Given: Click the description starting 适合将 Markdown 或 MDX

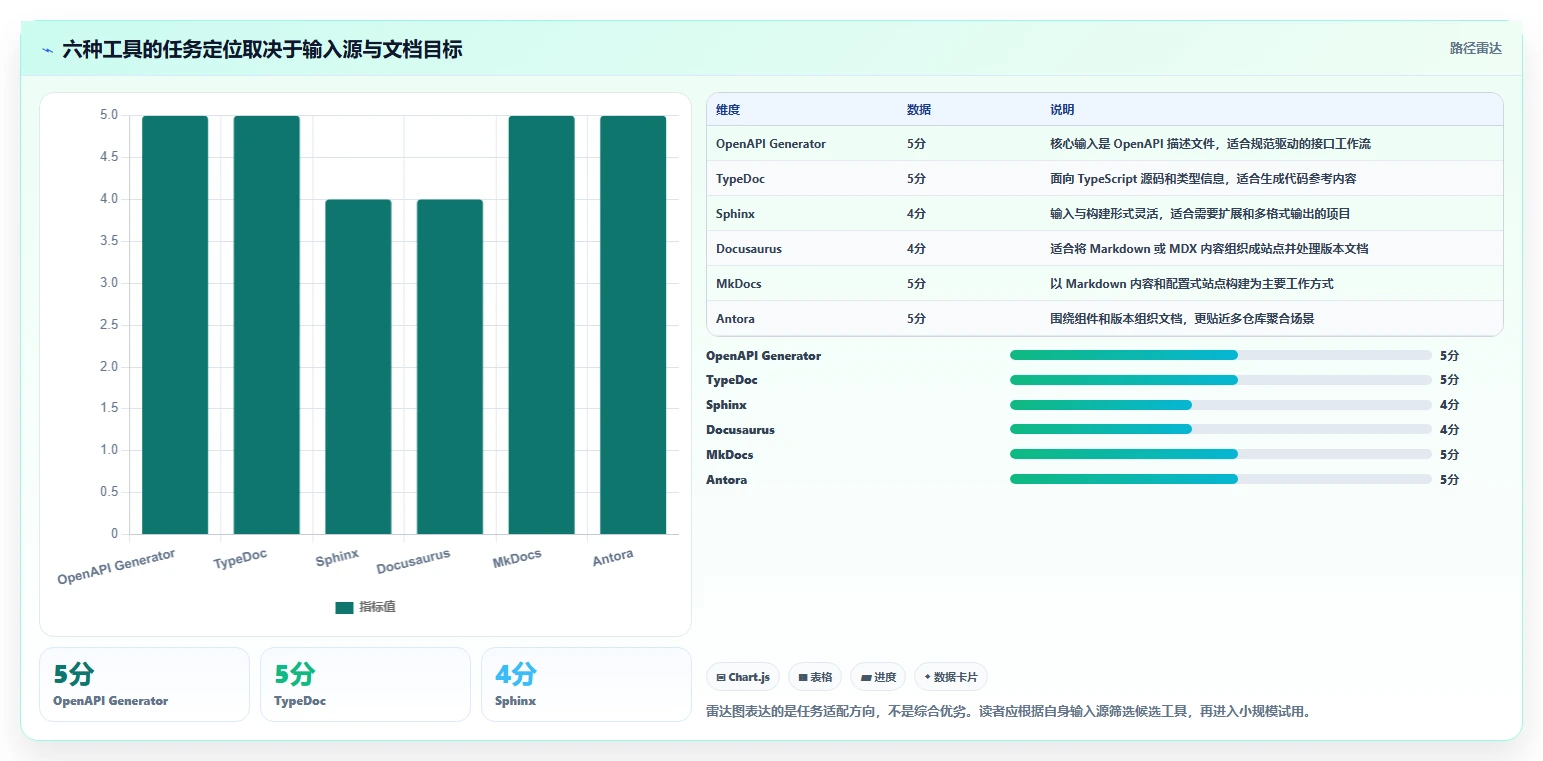Looking at the screenshot, I should click(x=1209, y=249).
